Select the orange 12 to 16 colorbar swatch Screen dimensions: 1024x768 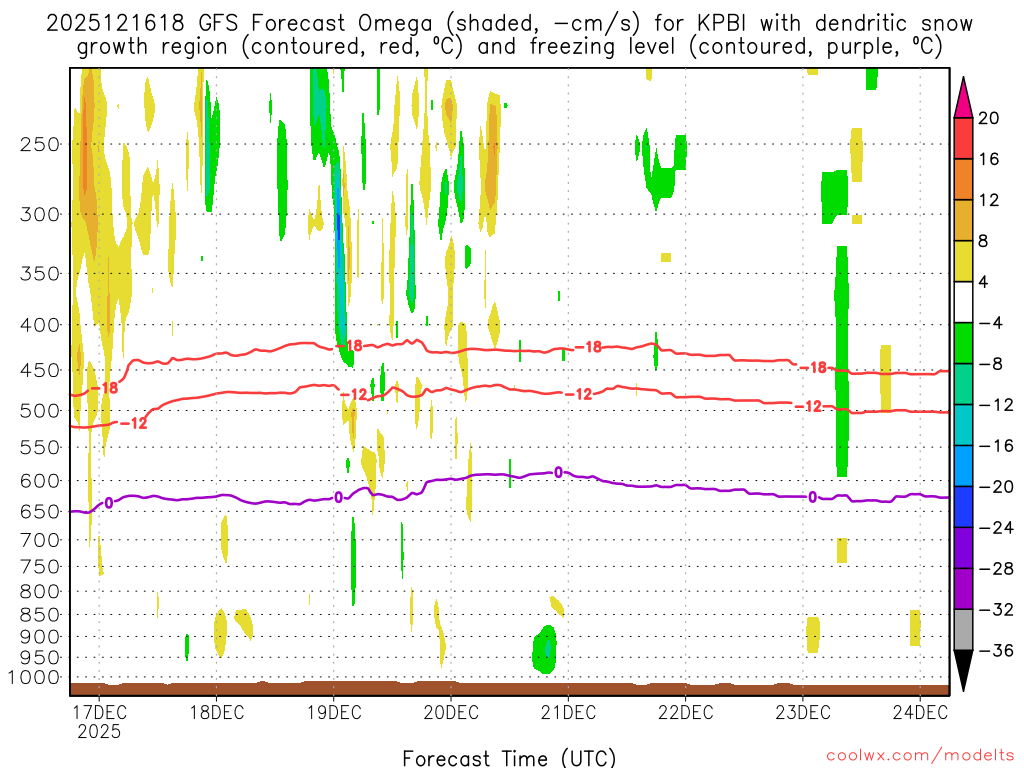click(963, 180)
